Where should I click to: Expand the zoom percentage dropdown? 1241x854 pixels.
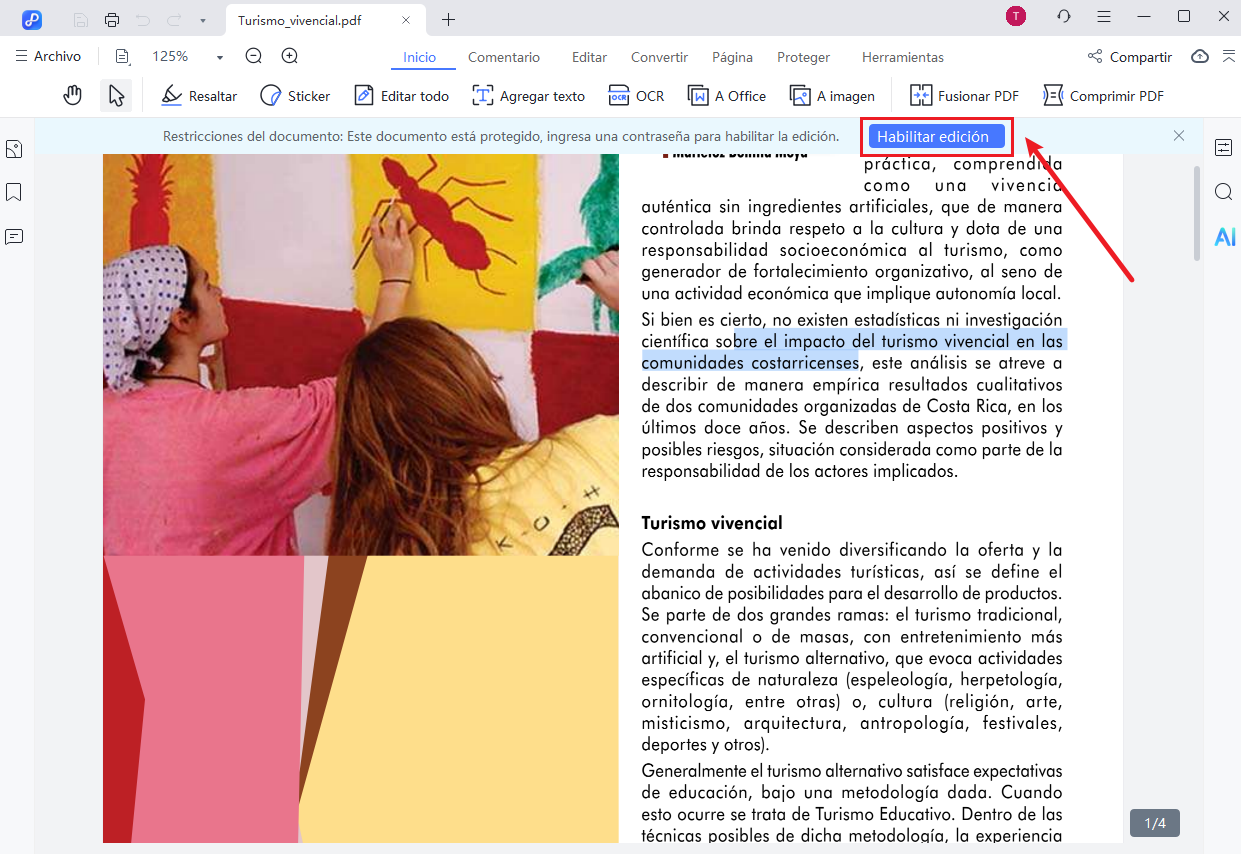click(219, 57)
